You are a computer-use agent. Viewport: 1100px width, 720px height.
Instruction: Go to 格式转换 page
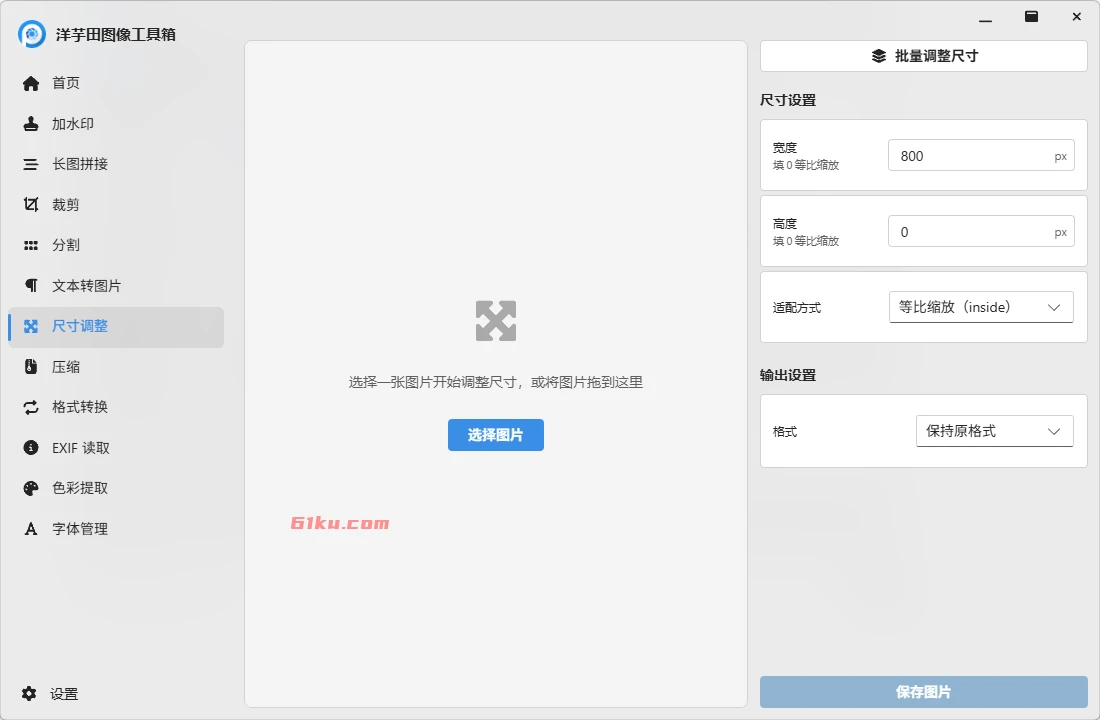116,407
